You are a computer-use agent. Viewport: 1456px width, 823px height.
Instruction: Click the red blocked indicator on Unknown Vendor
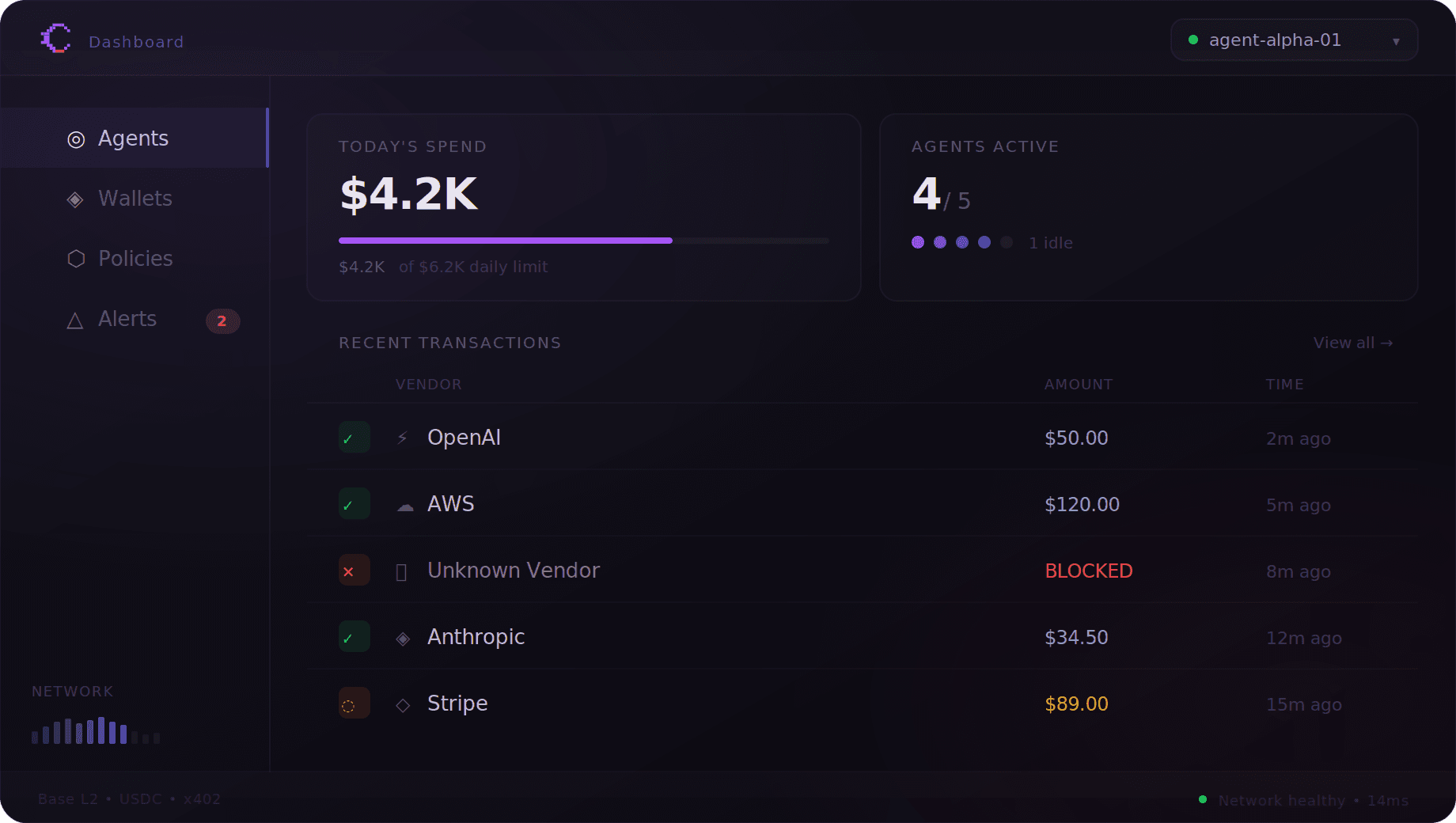pyautogui.click(x=354, y=570)
